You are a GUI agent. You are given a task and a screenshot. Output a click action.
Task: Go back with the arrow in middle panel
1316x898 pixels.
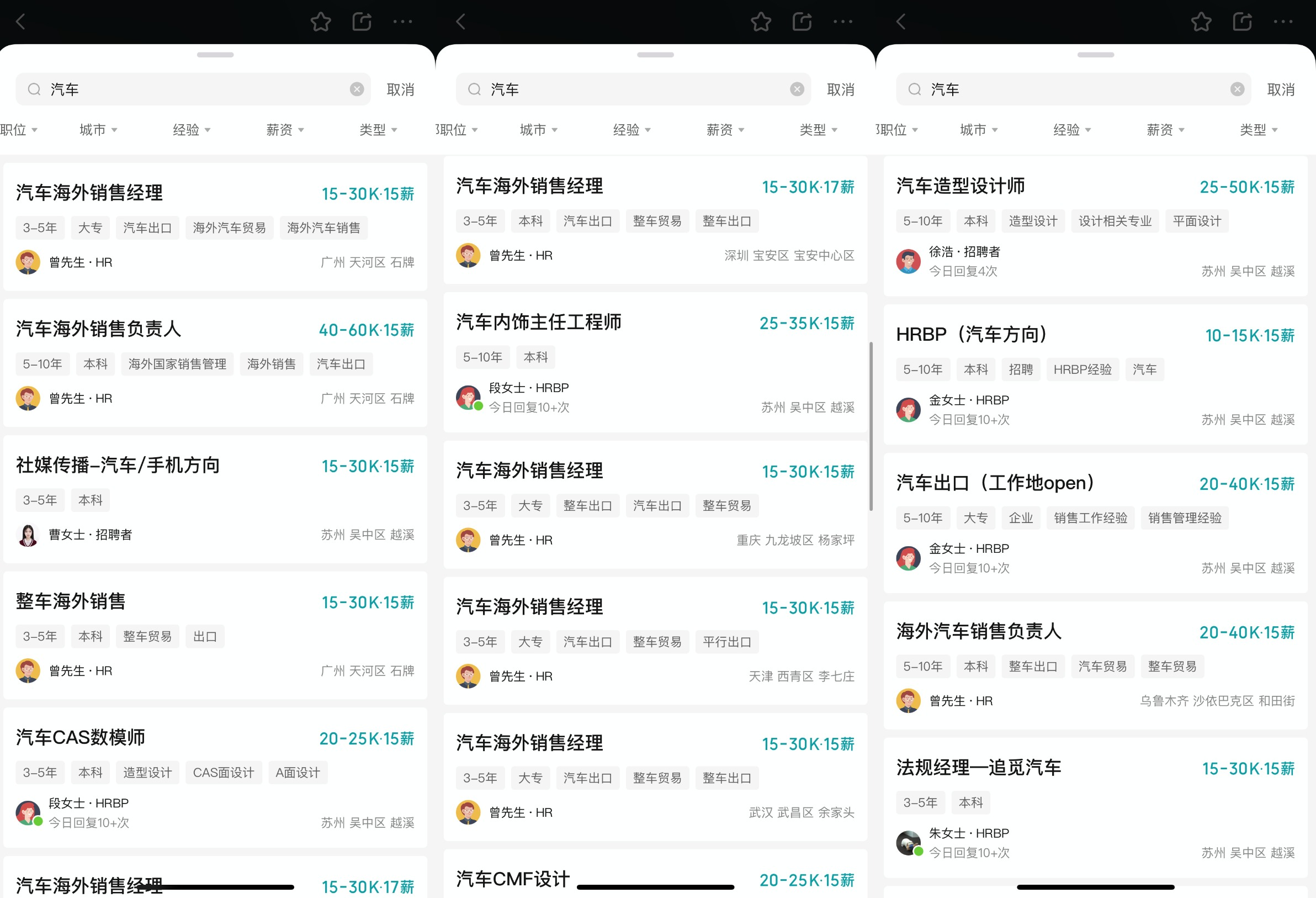click(x=461, y=22)
